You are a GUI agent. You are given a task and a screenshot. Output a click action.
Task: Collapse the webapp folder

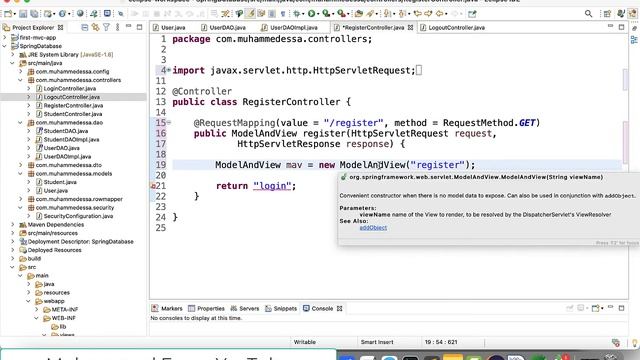tap(29, 301)
